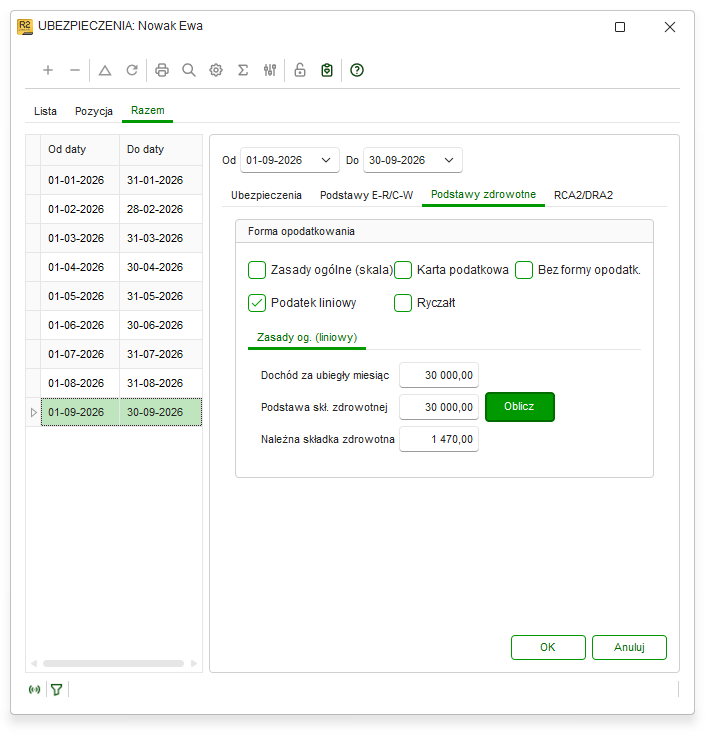The height and width of the screenshot is (755, 716).
Task: Uncheck the Podatek liniowy checkbox
Action: 257,303
